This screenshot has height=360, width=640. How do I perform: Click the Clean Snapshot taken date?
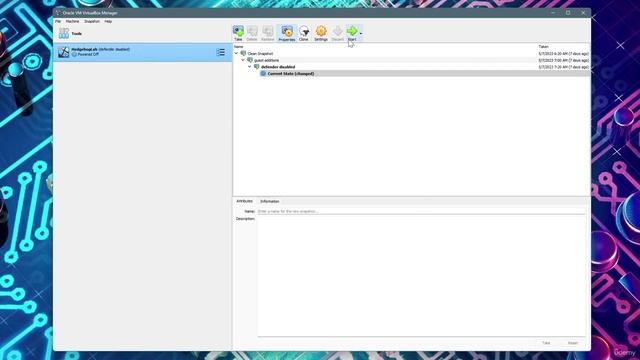563,53
